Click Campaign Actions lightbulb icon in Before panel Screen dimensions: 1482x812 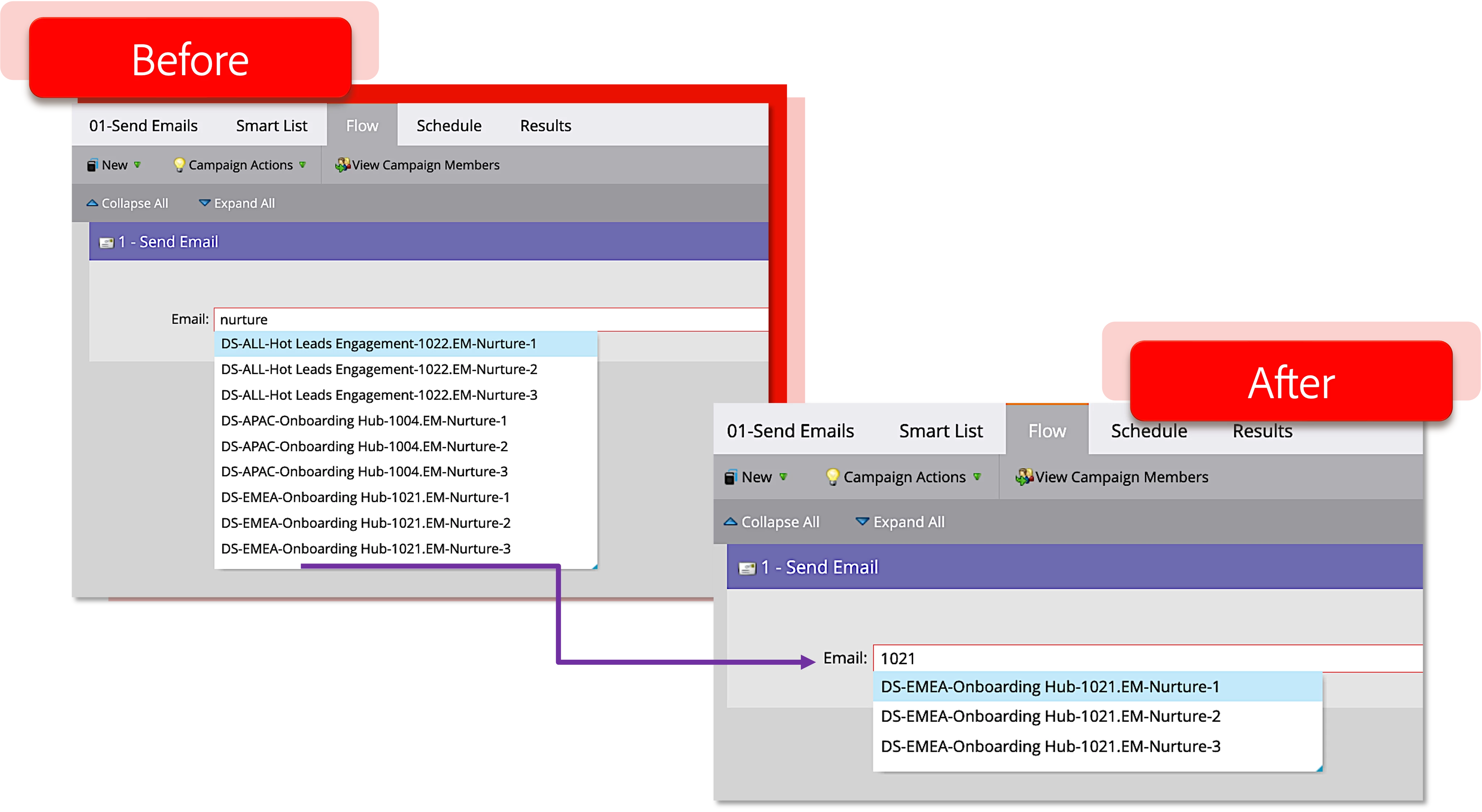coord(179,165)
